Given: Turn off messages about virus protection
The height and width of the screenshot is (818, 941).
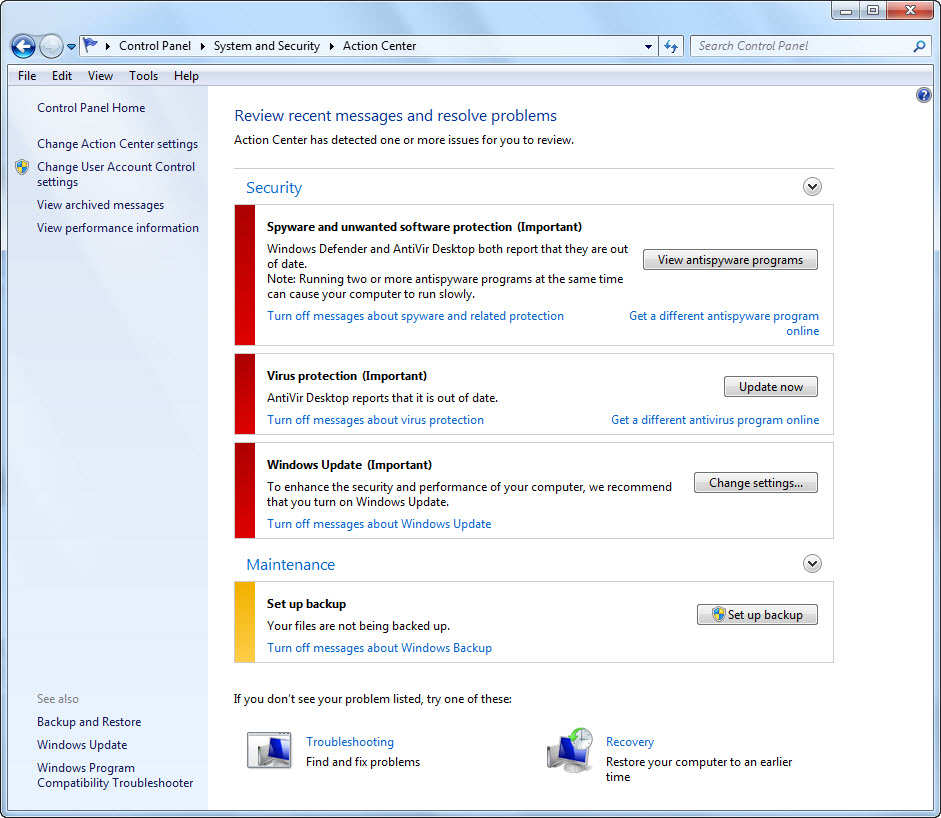Looking at the screenshot, I should pyautogui.click(x=375, y=420).
